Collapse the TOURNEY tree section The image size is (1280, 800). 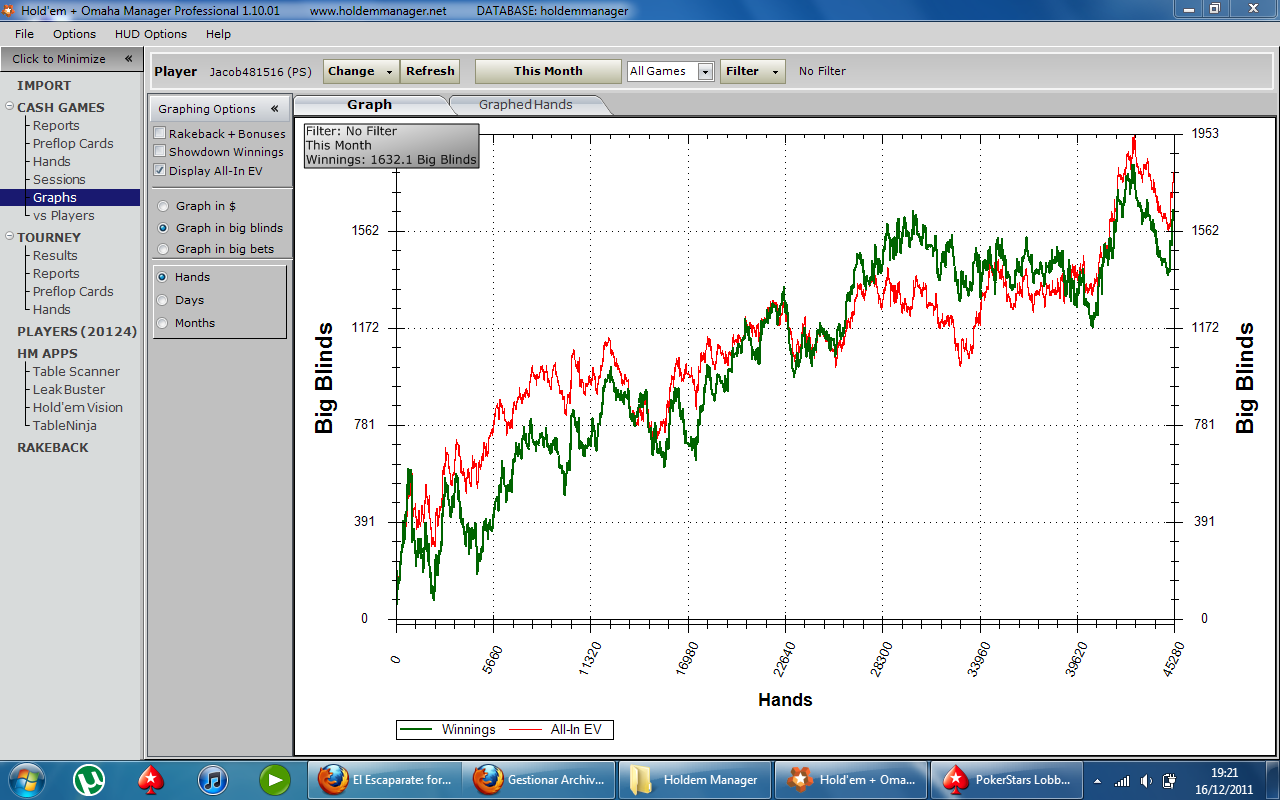pyautogui.click(x=9, y=237)
